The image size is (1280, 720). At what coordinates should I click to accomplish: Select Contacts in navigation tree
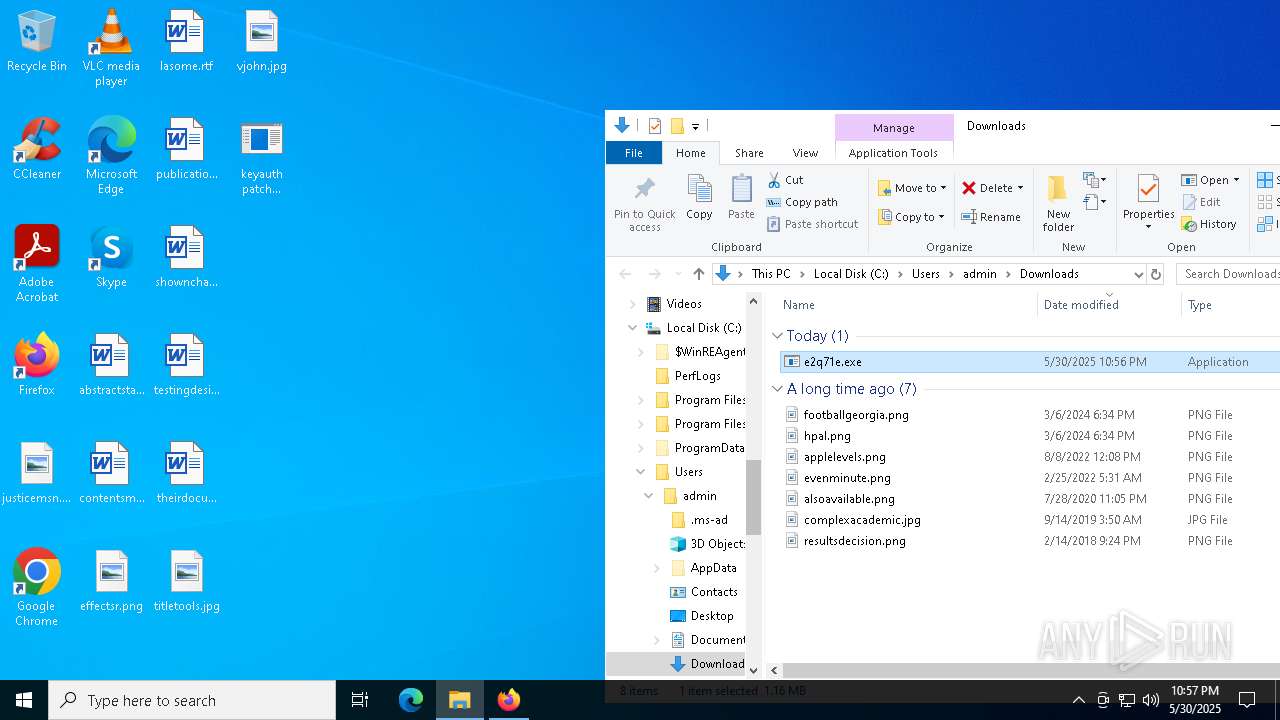tap(714, 592)
